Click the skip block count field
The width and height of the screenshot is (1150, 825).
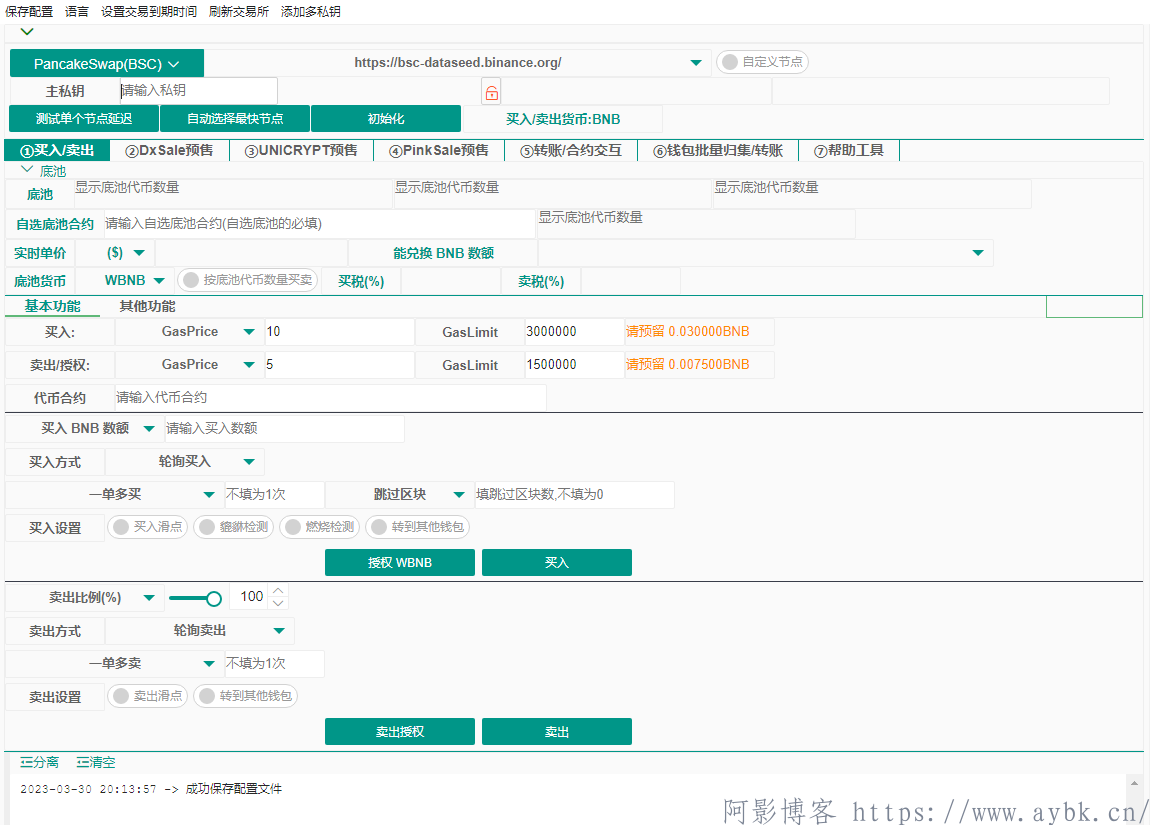[x=574, y=495]
